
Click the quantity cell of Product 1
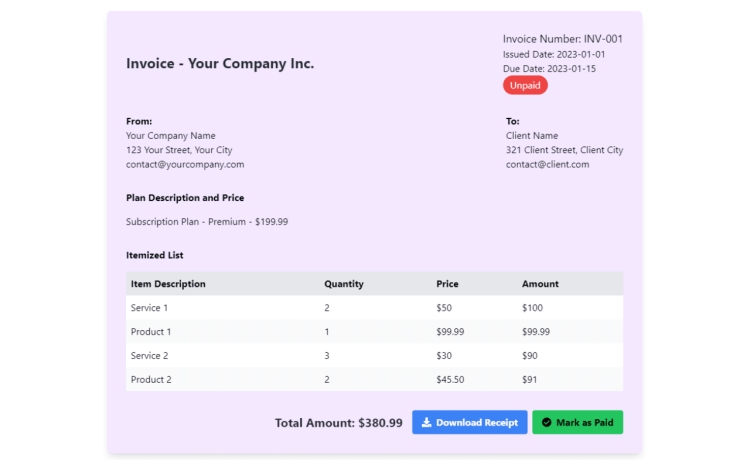[327, 332]
